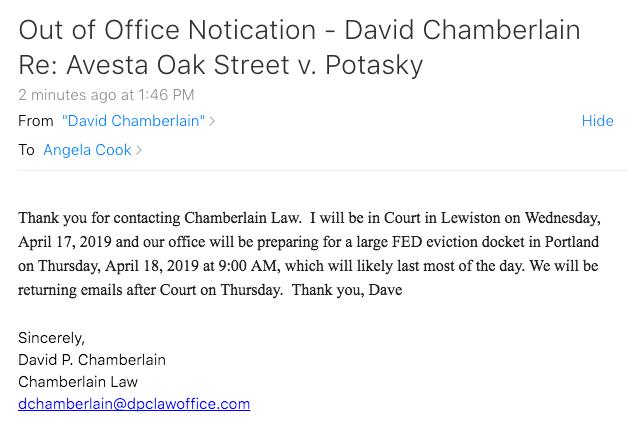Expand chevron beside David Chamberlain sender
The height and width of the screenshot is (425, 628).
click(212, 121)
